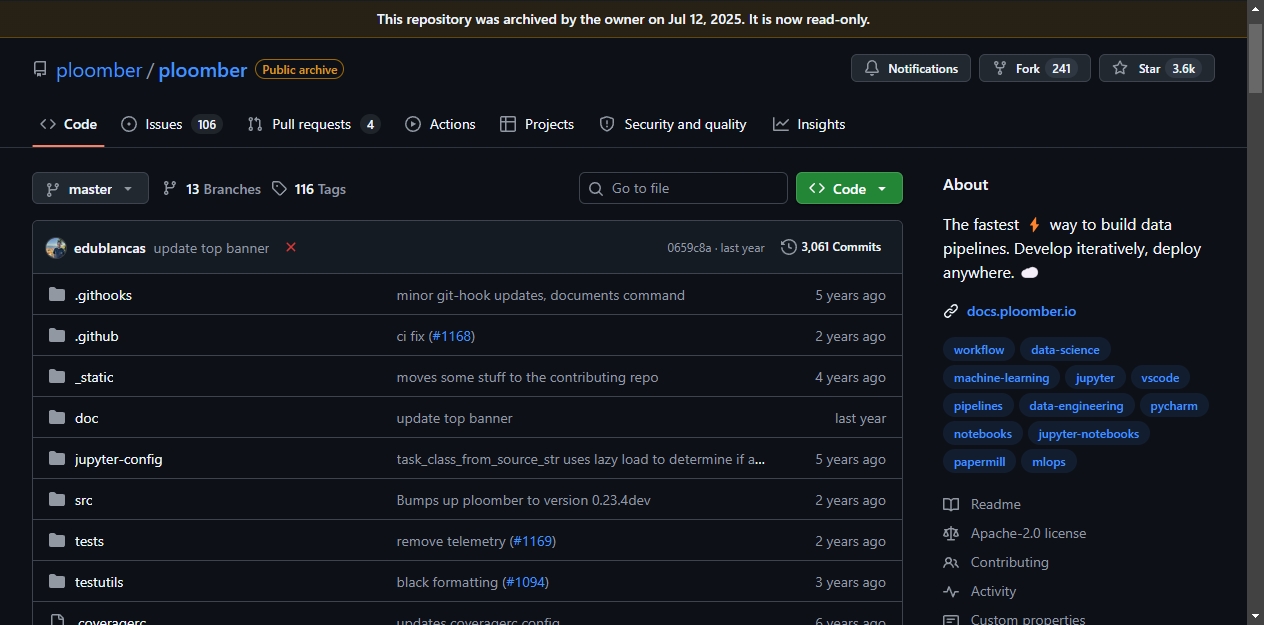The width and height of the screenshot is (1264, 625).
Task: Select the machine-learning topic tag
Action: pos(1001,378)
